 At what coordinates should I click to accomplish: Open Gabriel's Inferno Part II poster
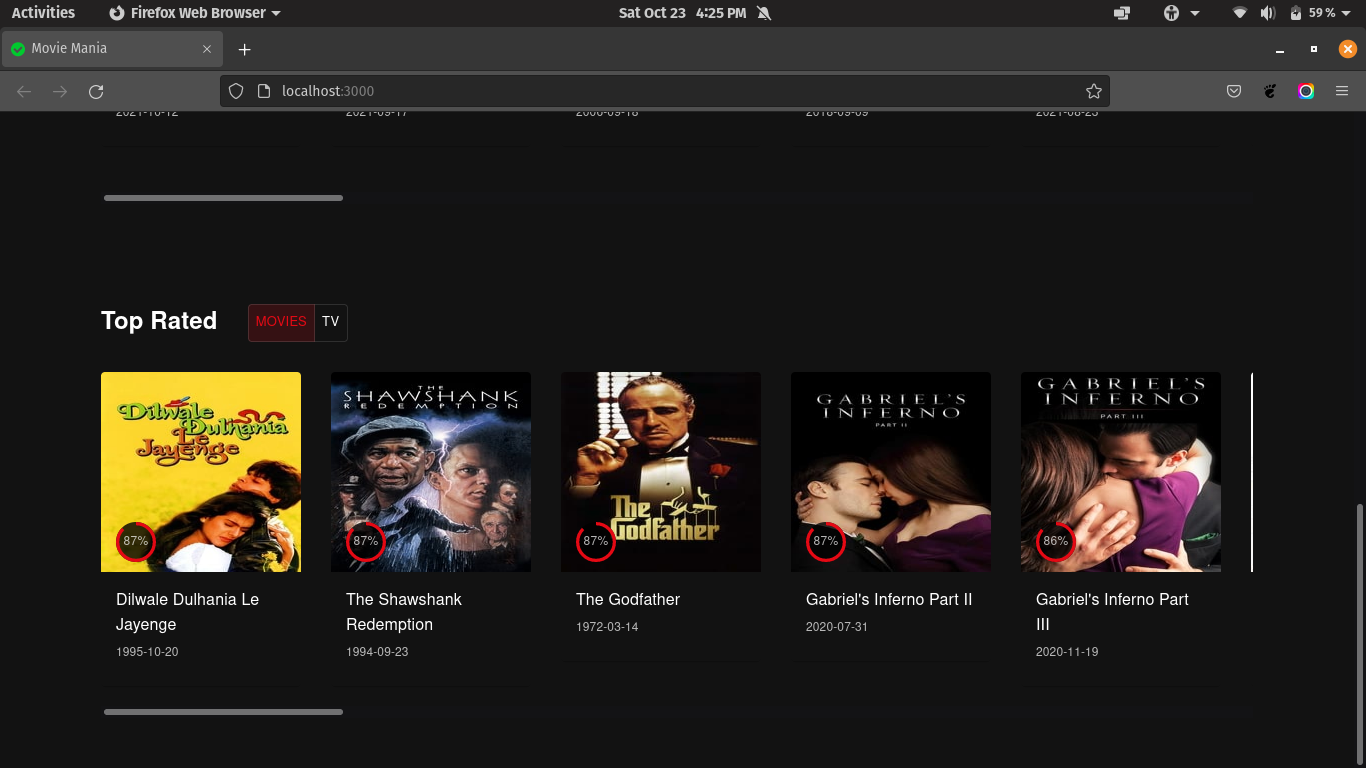(891, 472)
